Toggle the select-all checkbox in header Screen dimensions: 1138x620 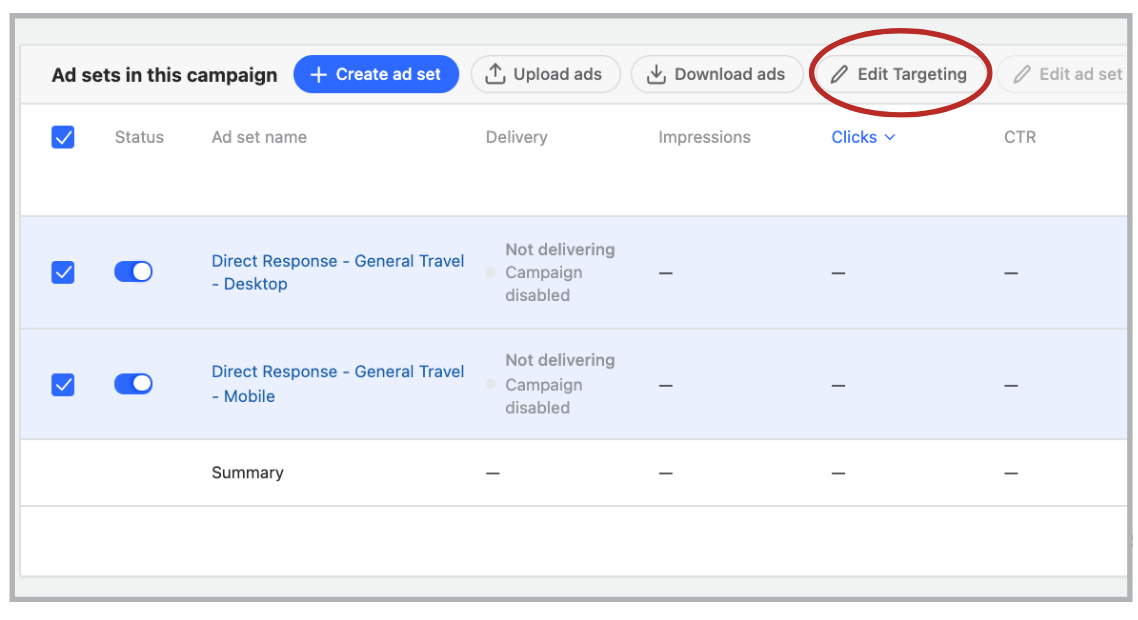coord(63,138)
